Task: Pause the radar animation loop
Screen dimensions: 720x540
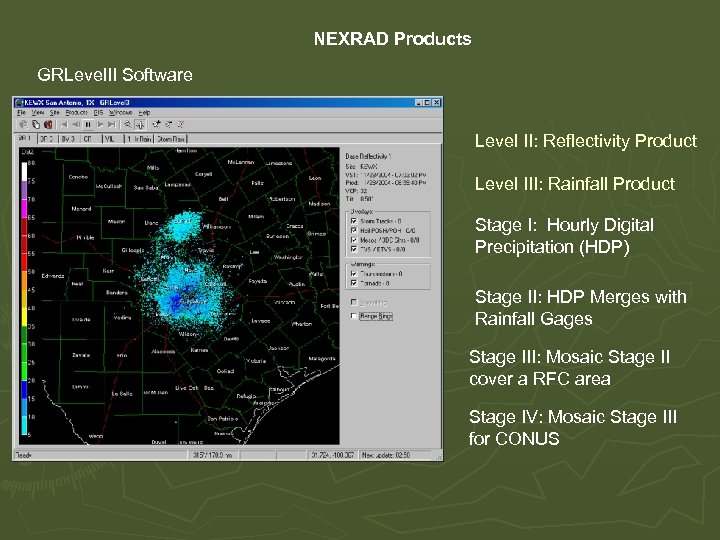Action: click(88, 124)
